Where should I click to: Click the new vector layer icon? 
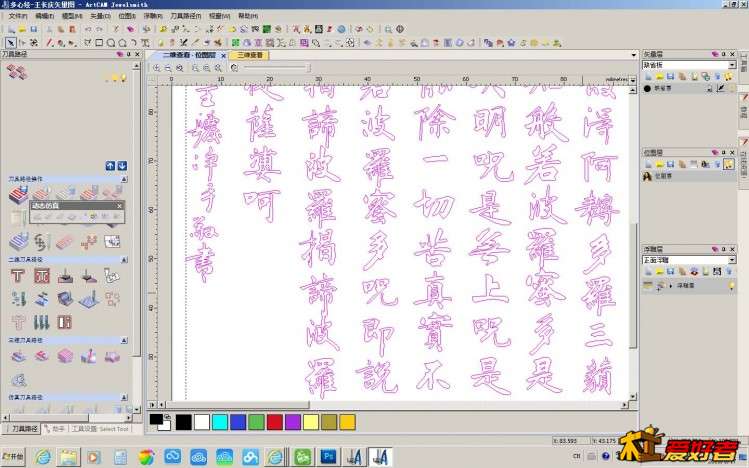click(x=649, y=76)
